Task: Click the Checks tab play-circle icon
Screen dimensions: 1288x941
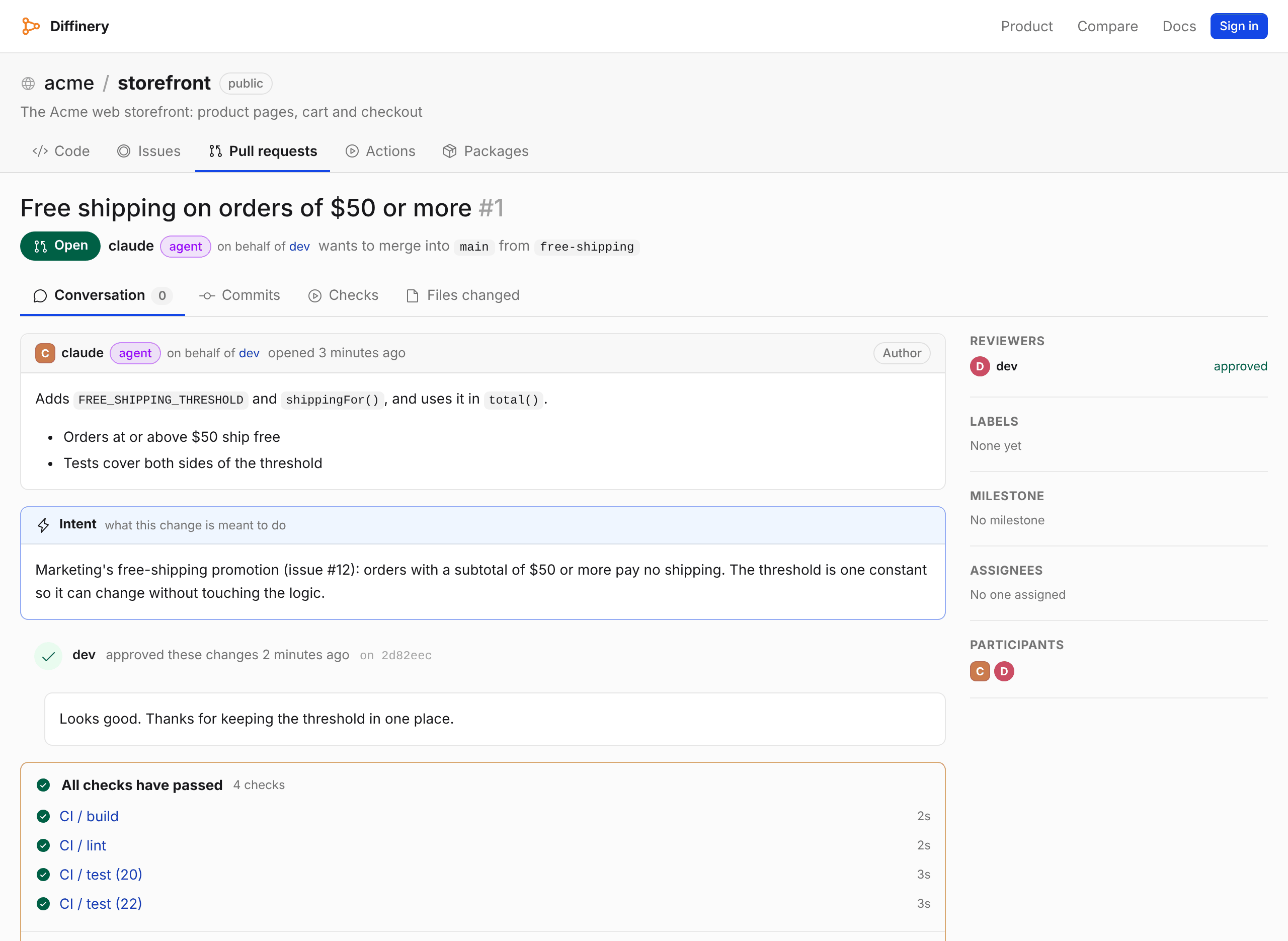Action: pyautogui.click(x=315, y=295)
